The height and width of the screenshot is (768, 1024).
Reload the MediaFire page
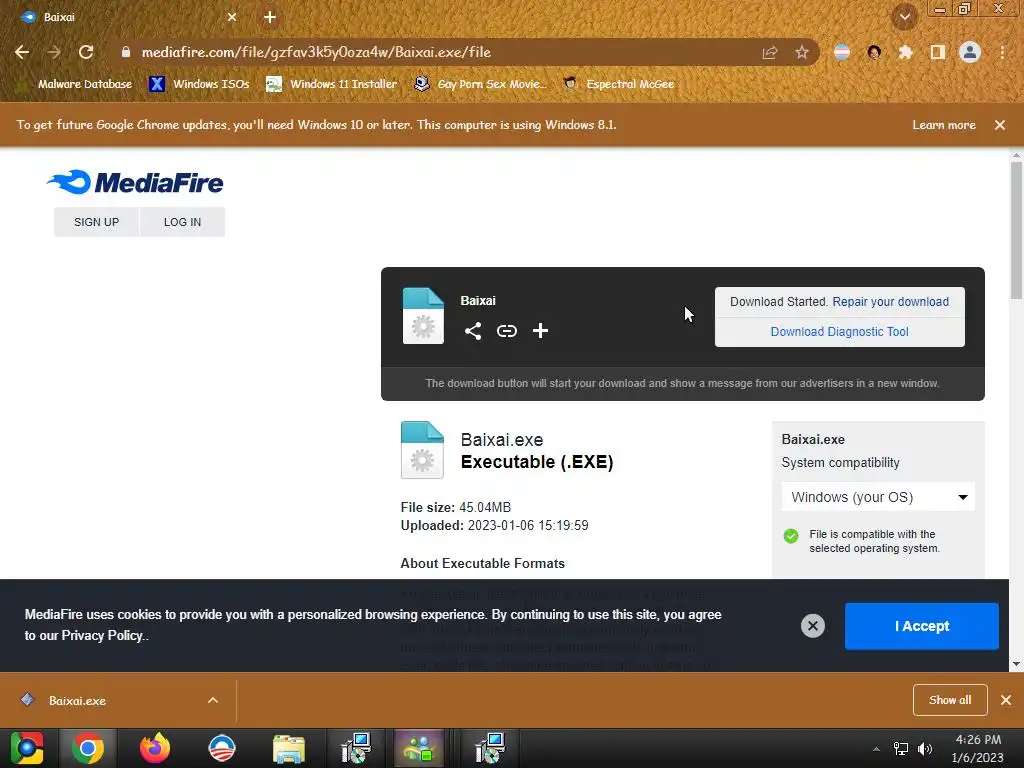[86, 52]
